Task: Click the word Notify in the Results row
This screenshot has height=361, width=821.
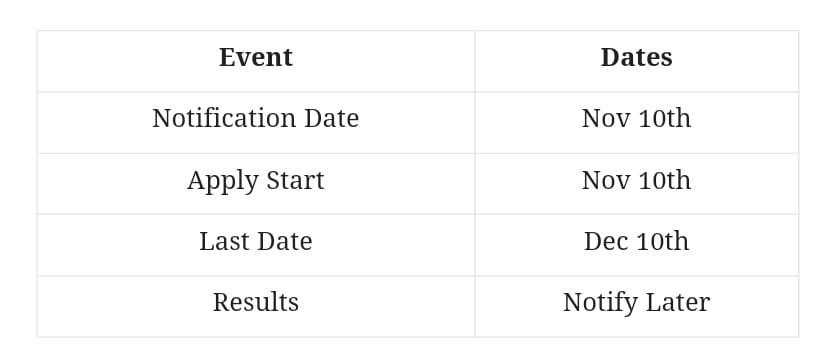Action: 600,303
